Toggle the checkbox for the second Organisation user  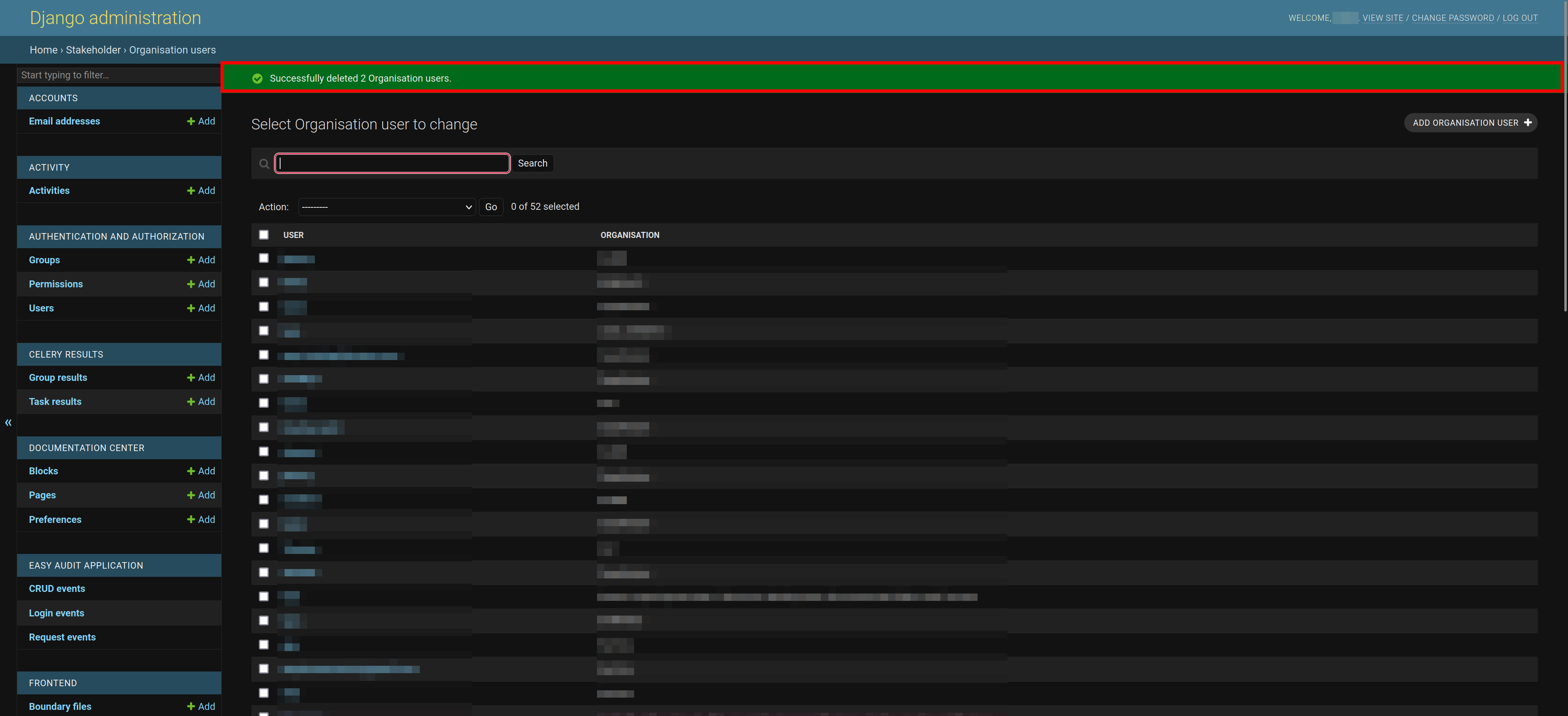(x=262, y=281)
